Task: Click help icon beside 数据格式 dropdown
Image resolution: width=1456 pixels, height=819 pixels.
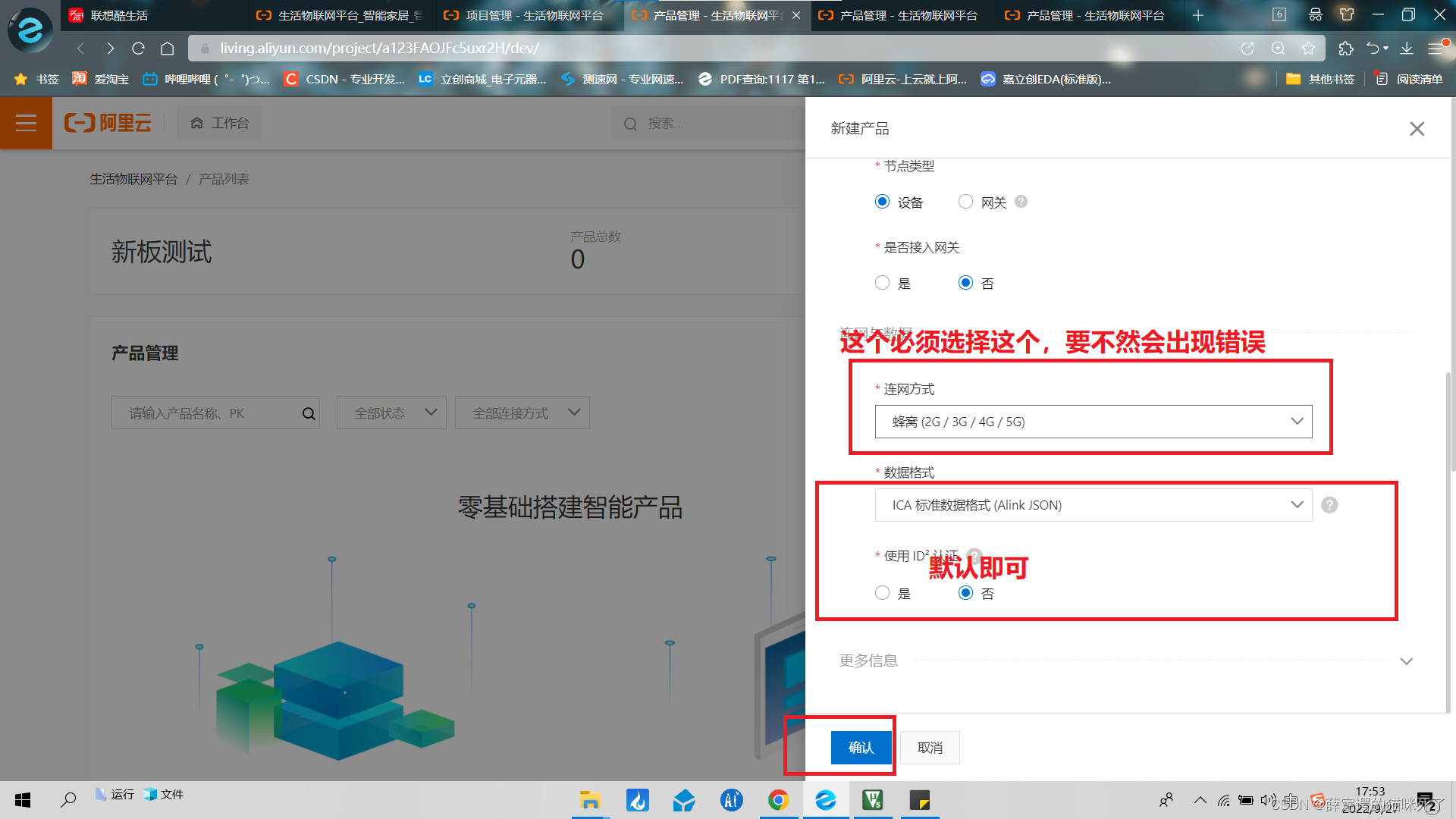Action: (x=1329, y=505)
